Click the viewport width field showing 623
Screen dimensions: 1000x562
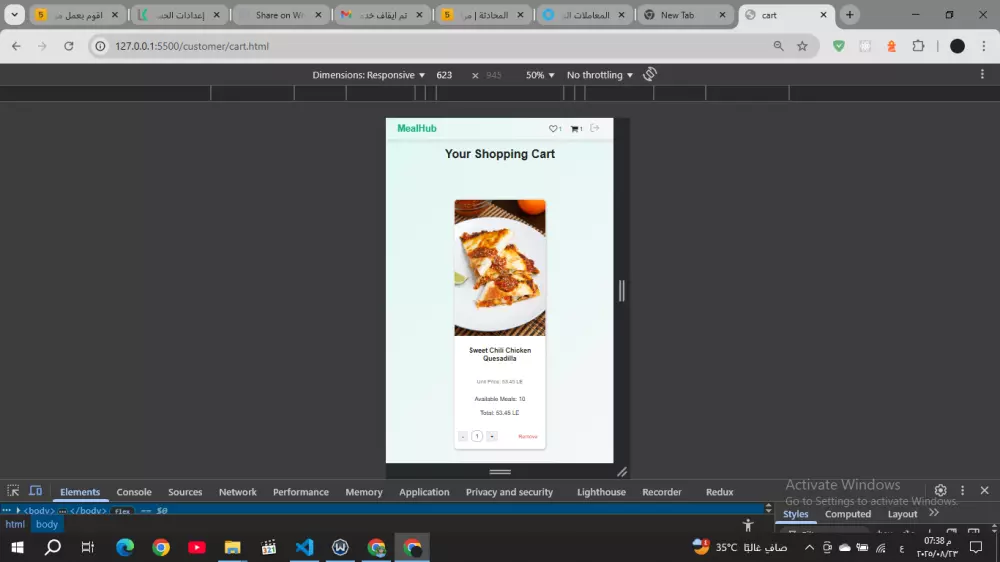(445, 75)
